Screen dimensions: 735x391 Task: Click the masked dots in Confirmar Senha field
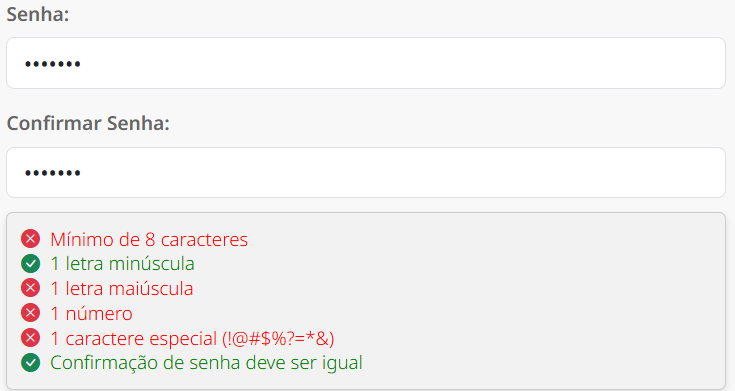coord(52,173)
